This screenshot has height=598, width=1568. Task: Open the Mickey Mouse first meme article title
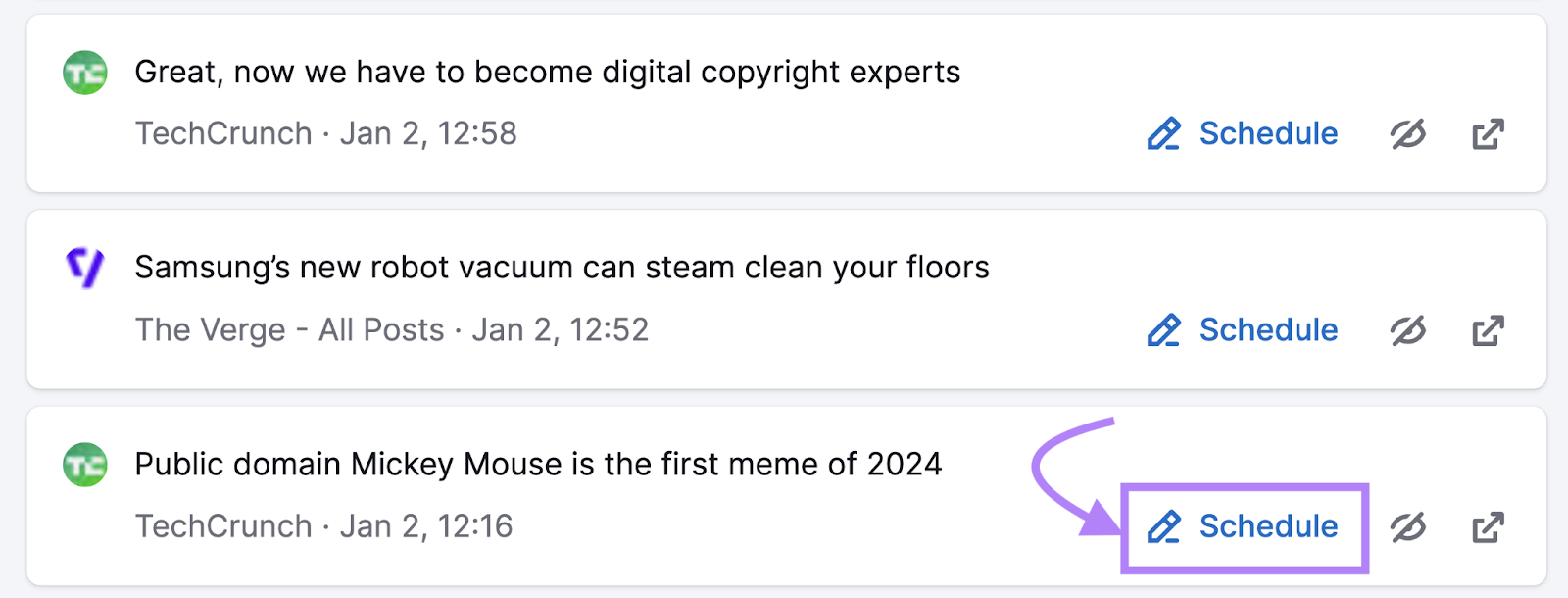pyautogui.click(x=537, y=464)
